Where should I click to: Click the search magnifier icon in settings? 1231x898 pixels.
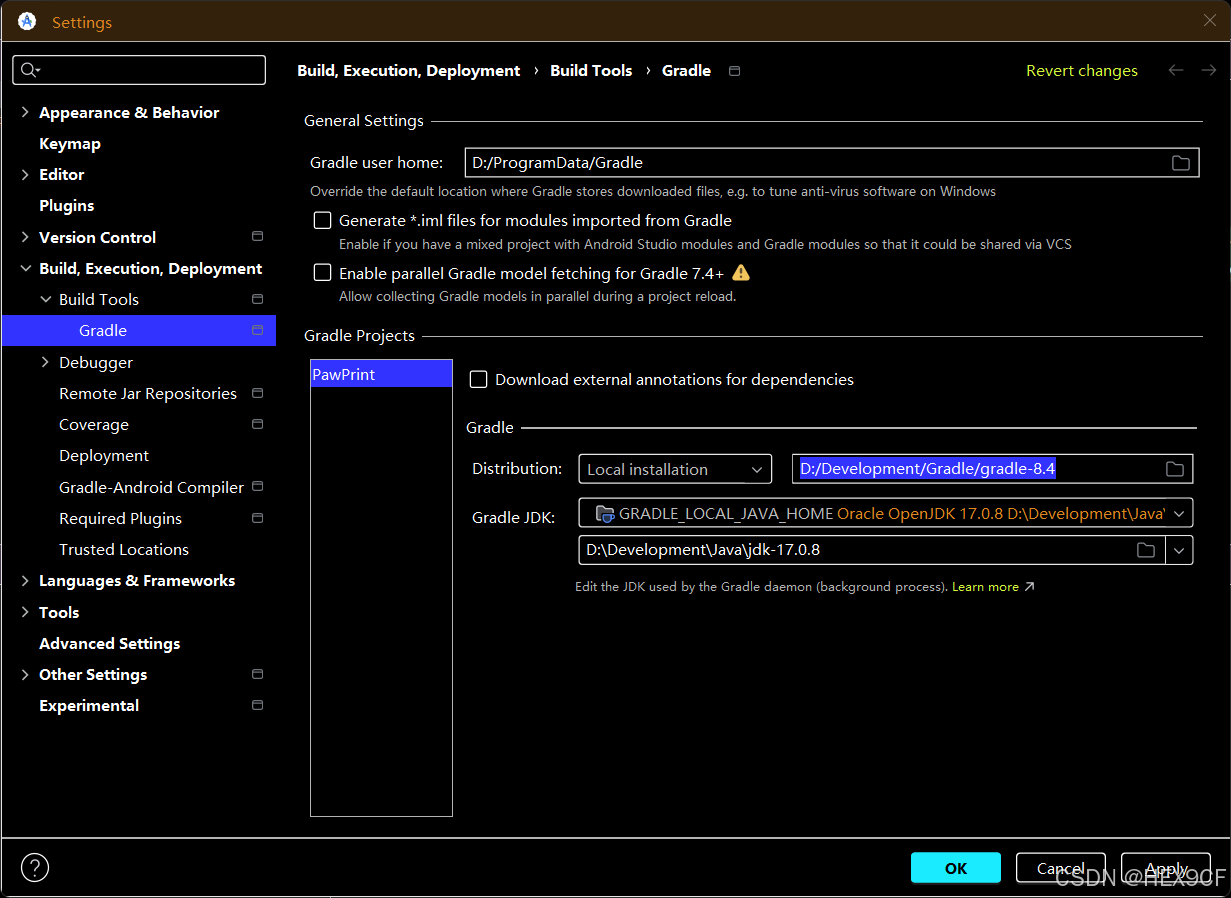point(29,70)
